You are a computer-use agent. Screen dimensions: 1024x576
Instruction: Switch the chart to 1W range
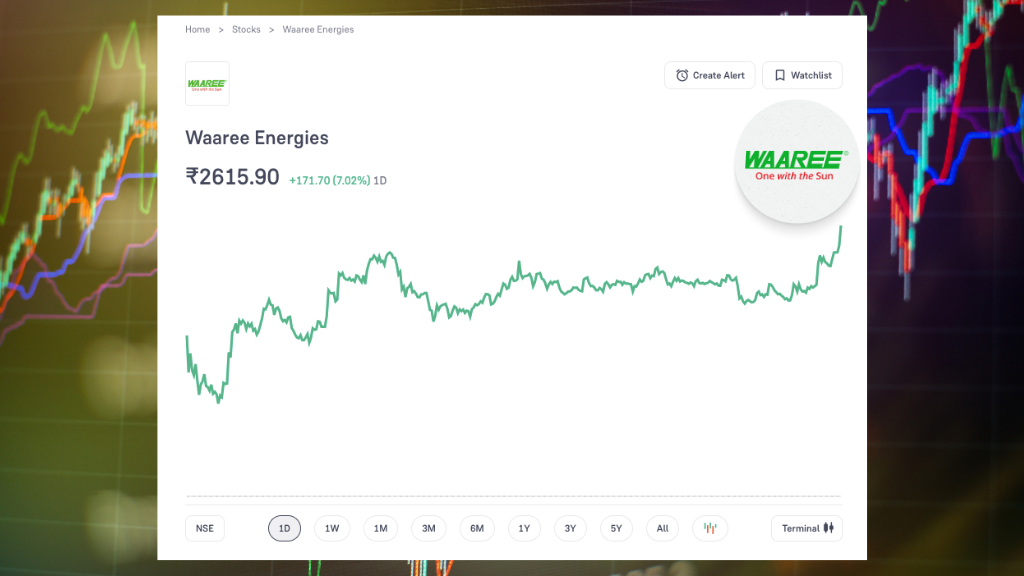pyautogui.click(x=332, y=528)
